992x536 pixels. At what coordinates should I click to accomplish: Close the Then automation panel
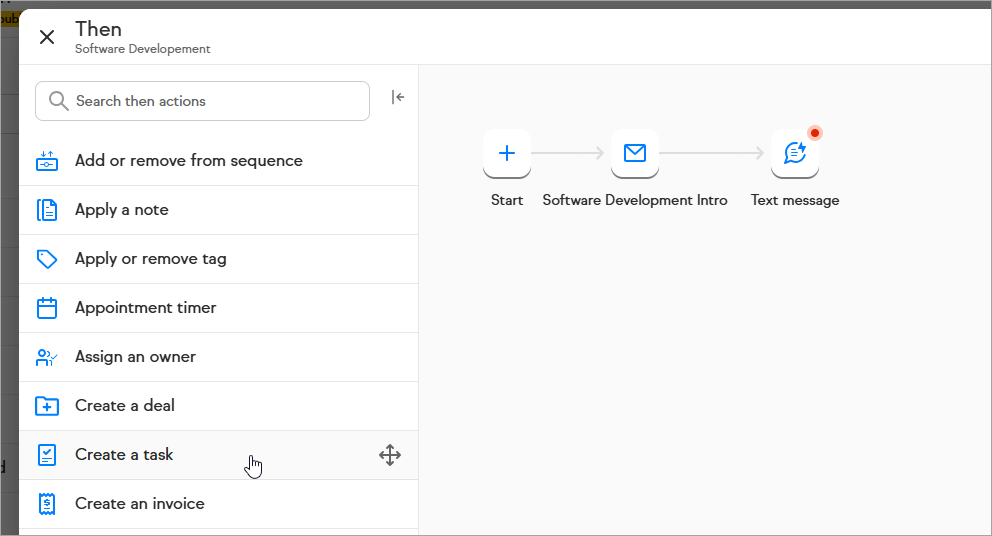click(47, 38)
